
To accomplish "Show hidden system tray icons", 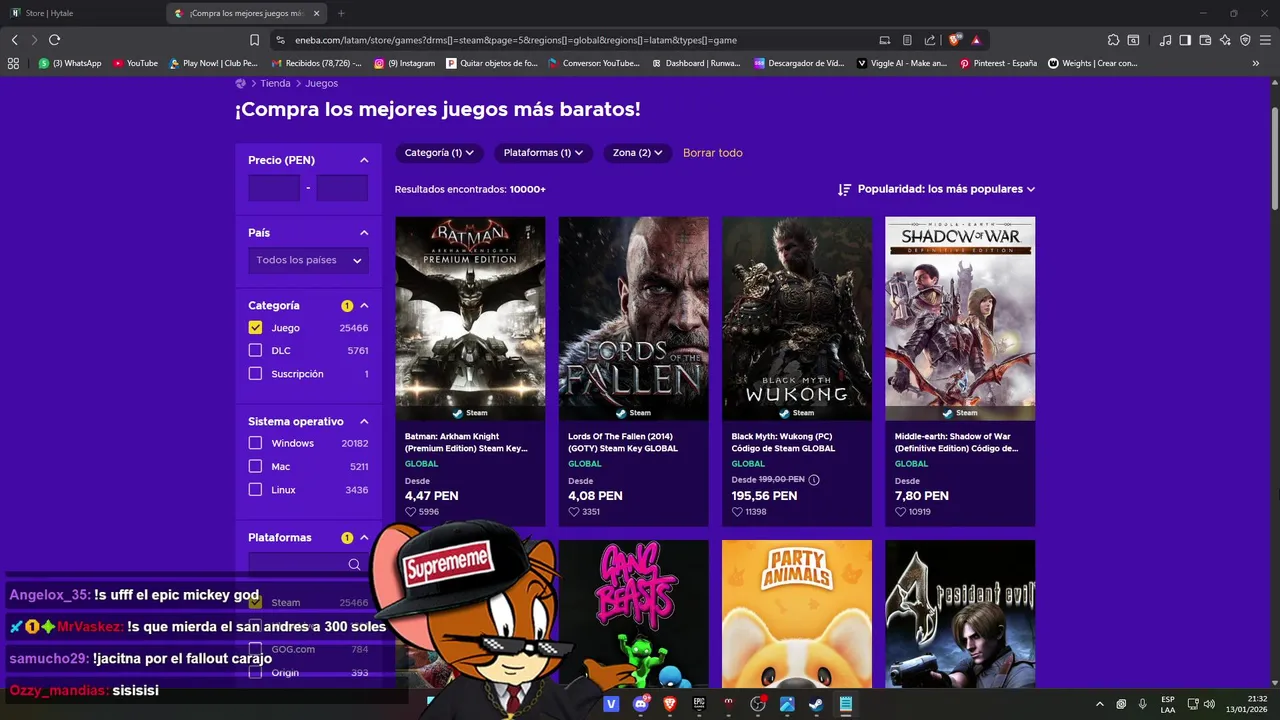I will click(x=1100, y=704).
